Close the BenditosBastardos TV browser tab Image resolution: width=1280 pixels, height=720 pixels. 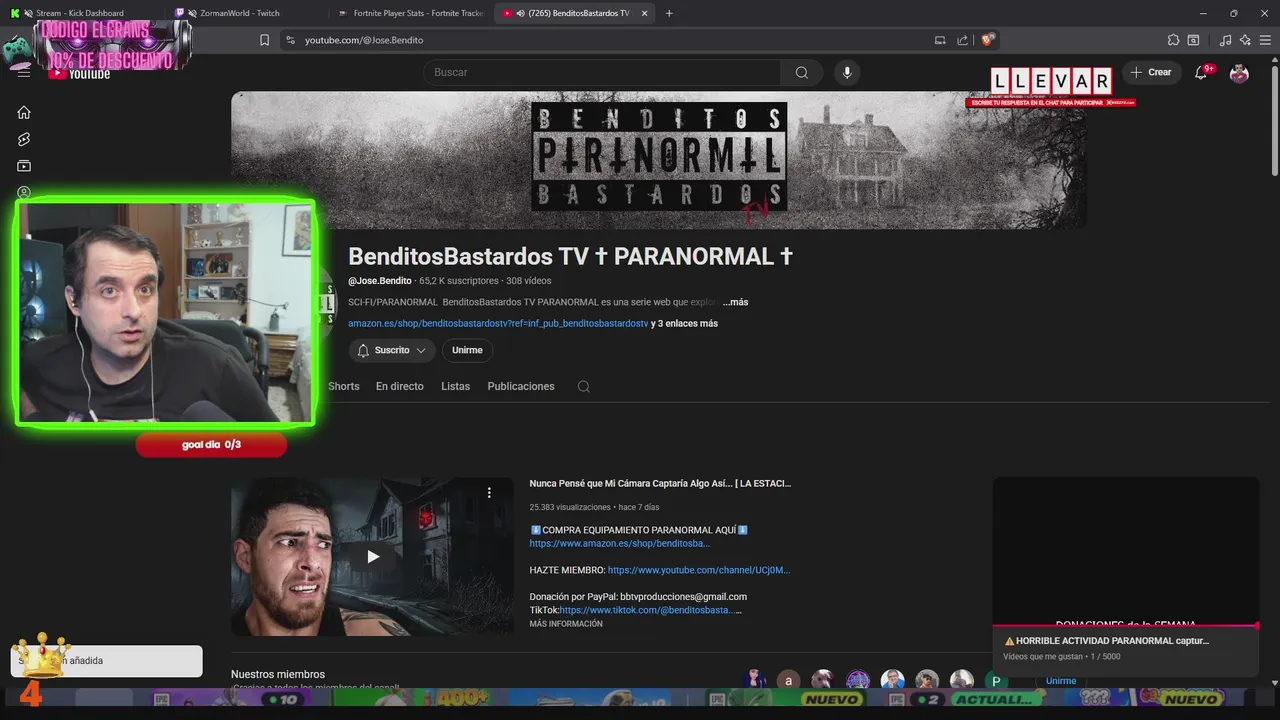tap(644, 13)
